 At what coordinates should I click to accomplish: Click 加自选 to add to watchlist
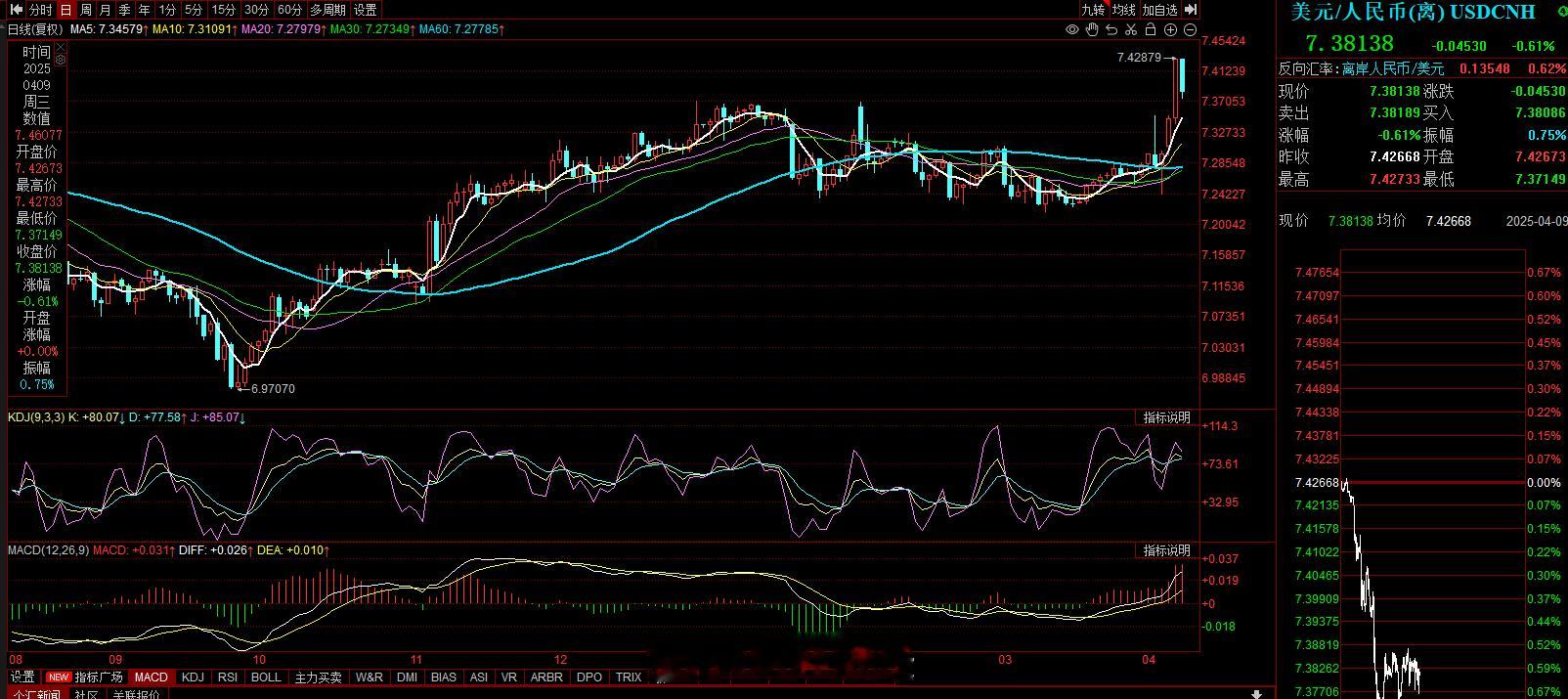[x=1160, y=10]
